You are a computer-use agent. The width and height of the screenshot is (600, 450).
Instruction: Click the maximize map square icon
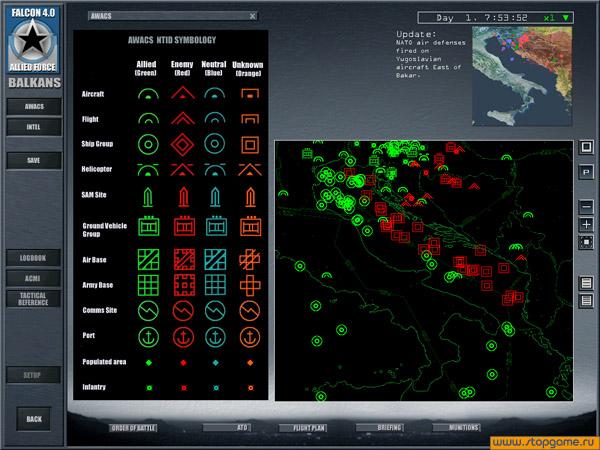[586, 147]
